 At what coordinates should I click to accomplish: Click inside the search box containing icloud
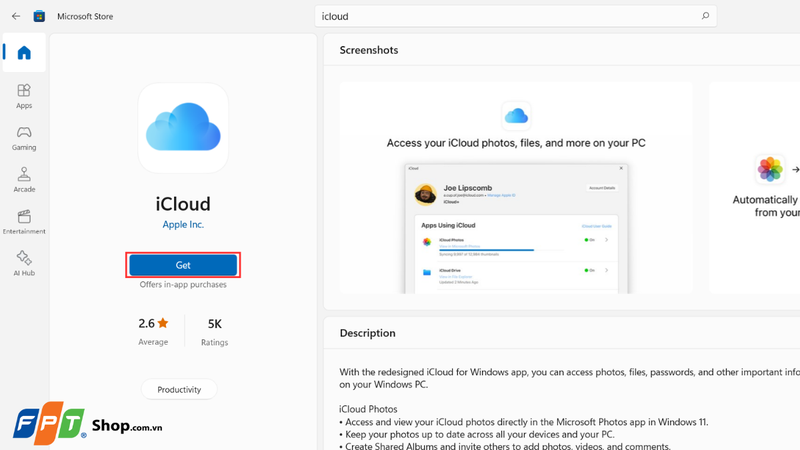[x=515, y=16]
